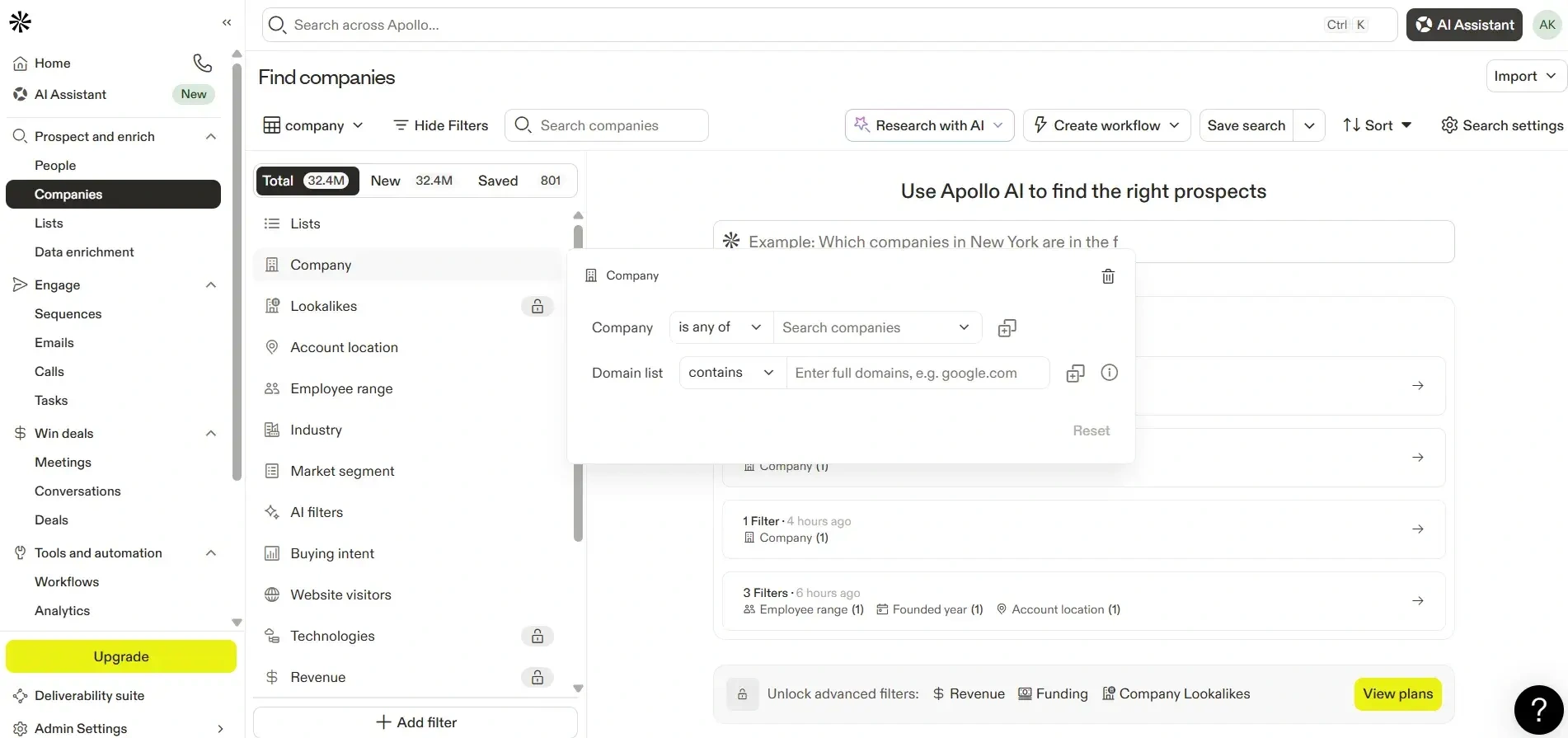Image resolution: width=1568 pixels, height=738 pixels.
Task: Click the Add filter button
Action: [x=415, y=722]
